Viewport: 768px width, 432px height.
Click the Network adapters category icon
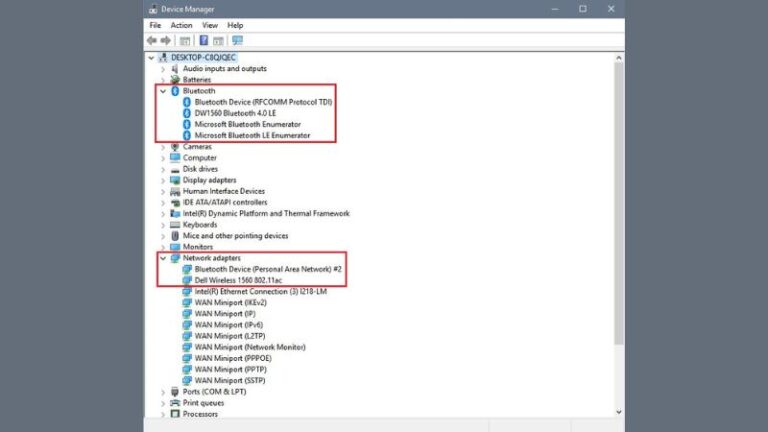[x=175, y=258]
